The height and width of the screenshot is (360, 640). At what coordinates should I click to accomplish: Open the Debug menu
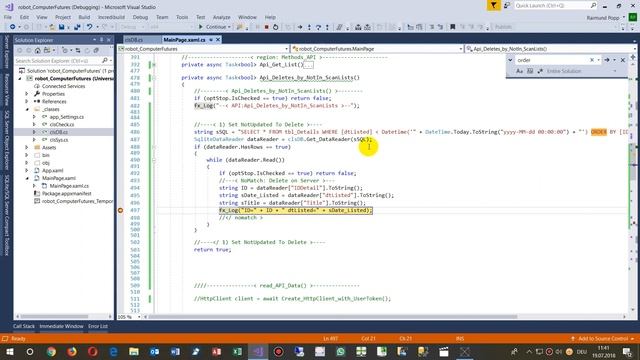click(x=140, y=18)
